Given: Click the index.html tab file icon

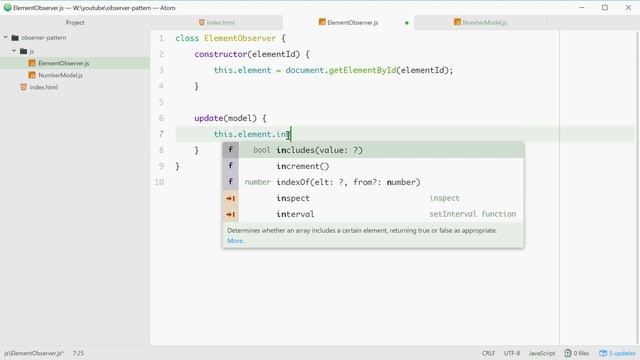Looking at the screenshot, I should (x=202, y=22).
